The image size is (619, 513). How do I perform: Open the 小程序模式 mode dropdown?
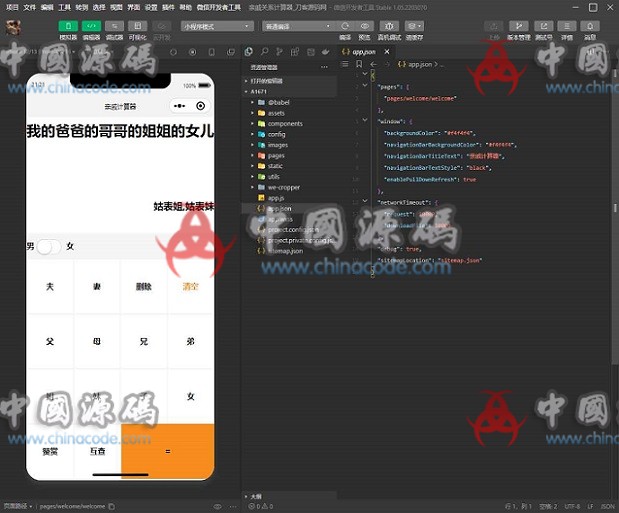tap(217, 26)
